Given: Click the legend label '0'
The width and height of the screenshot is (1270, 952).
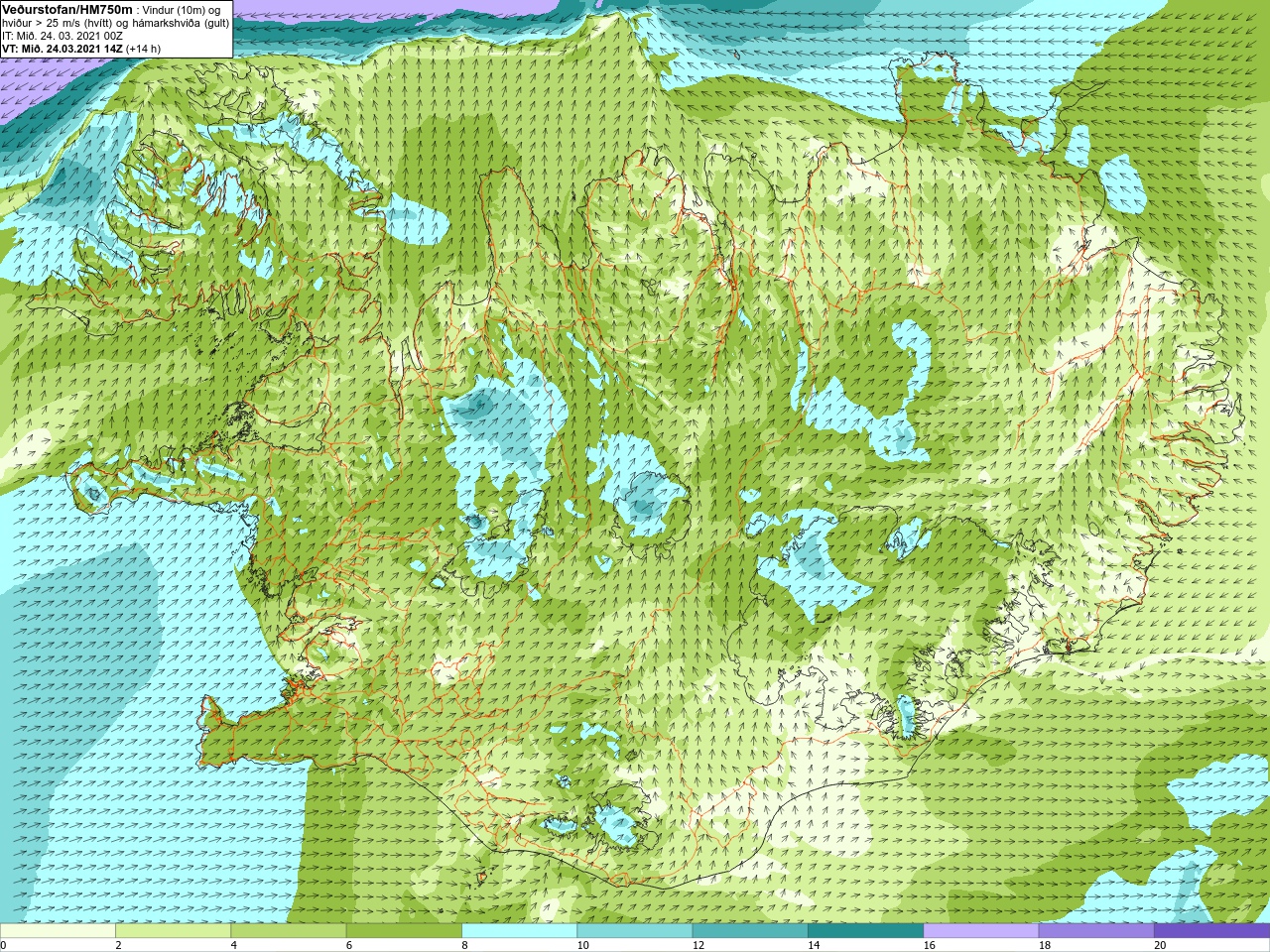Looking at the screenshot, I should coord(4,945).
